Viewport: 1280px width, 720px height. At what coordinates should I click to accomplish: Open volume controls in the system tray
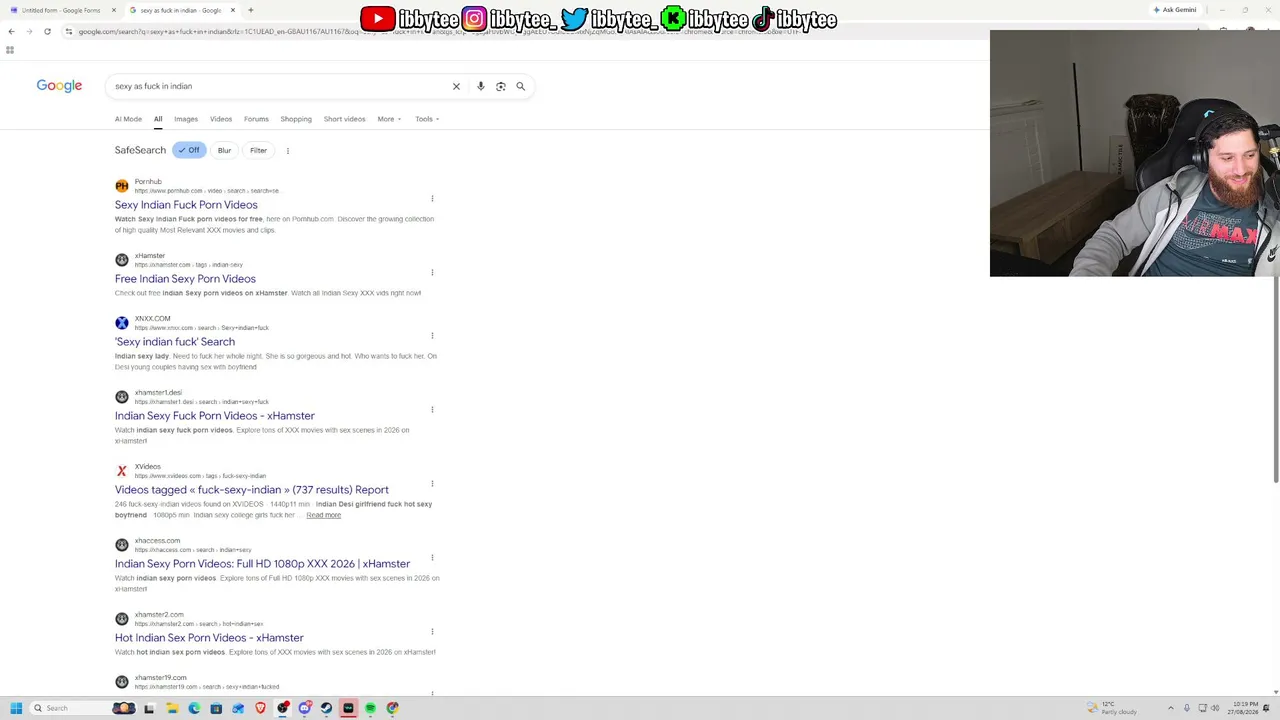click(1215, 708)
